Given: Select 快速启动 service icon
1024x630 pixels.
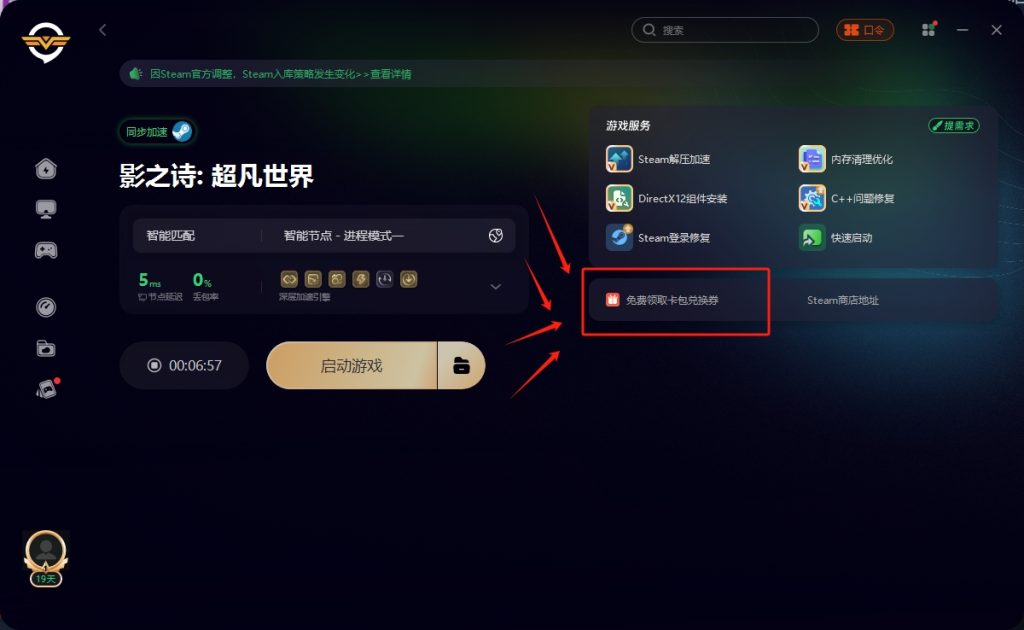Looking at the screenshot, I should pyautogui.click(x=812, y=238).
